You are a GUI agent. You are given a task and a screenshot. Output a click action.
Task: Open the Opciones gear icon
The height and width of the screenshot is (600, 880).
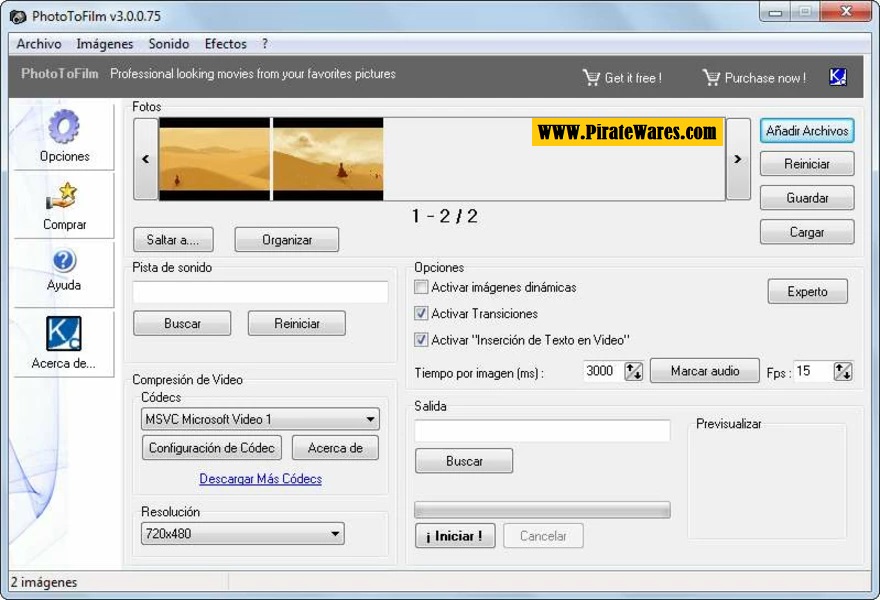pos(64,128)
